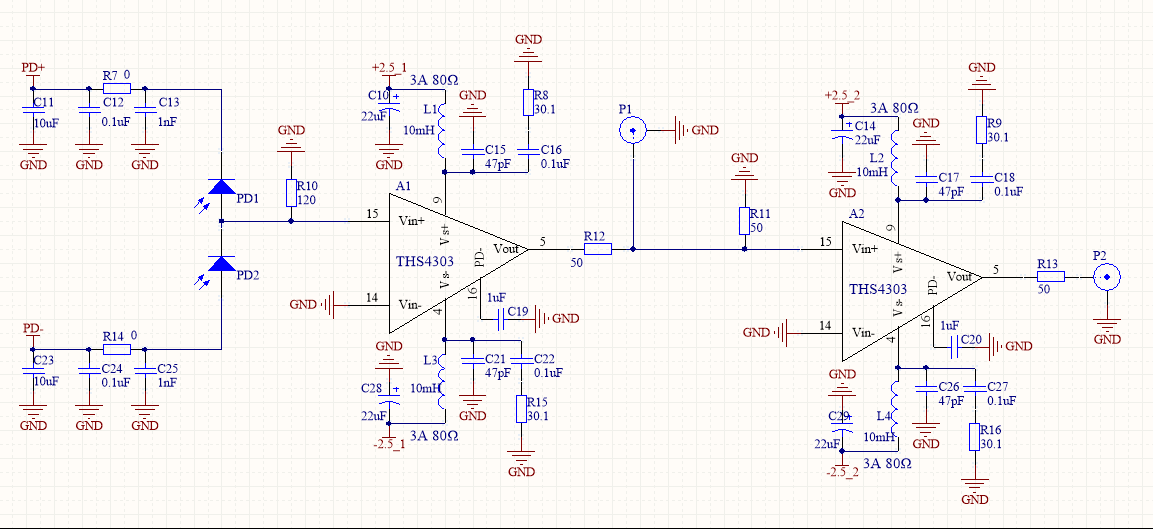Select capacitor C16 symbol

click(528, 152)
